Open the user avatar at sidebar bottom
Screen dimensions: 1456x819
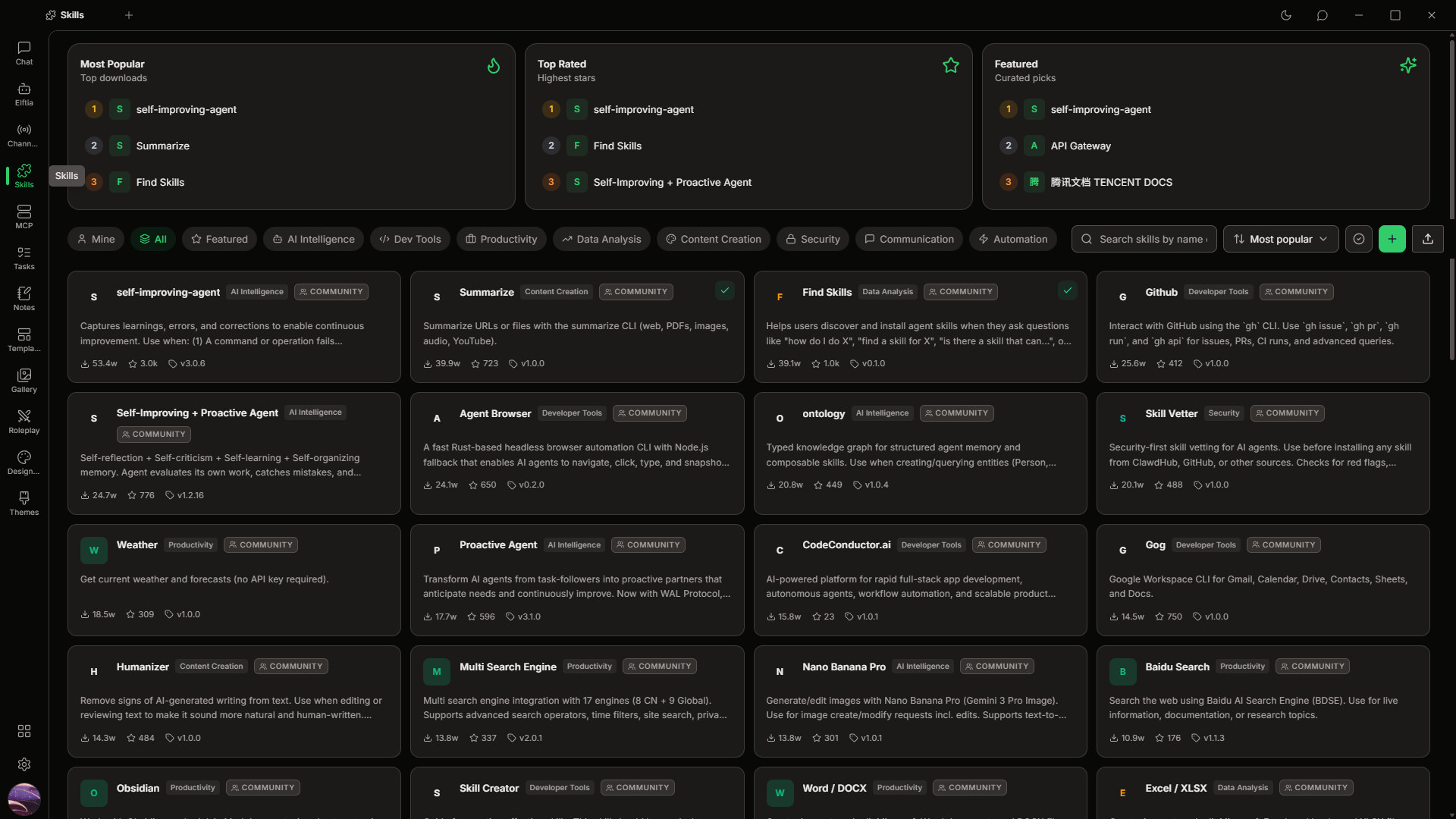(x=24, y=799)
